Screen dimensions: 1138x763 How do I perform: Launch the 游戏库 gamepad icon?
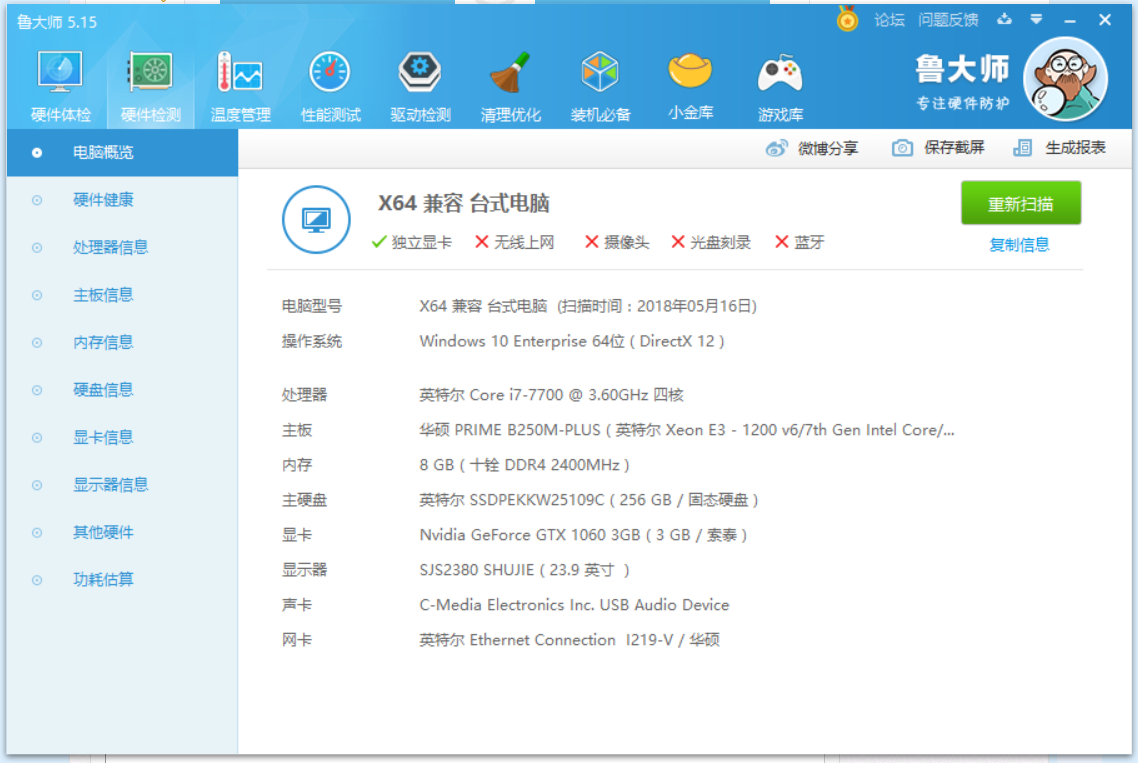[780, 74]
